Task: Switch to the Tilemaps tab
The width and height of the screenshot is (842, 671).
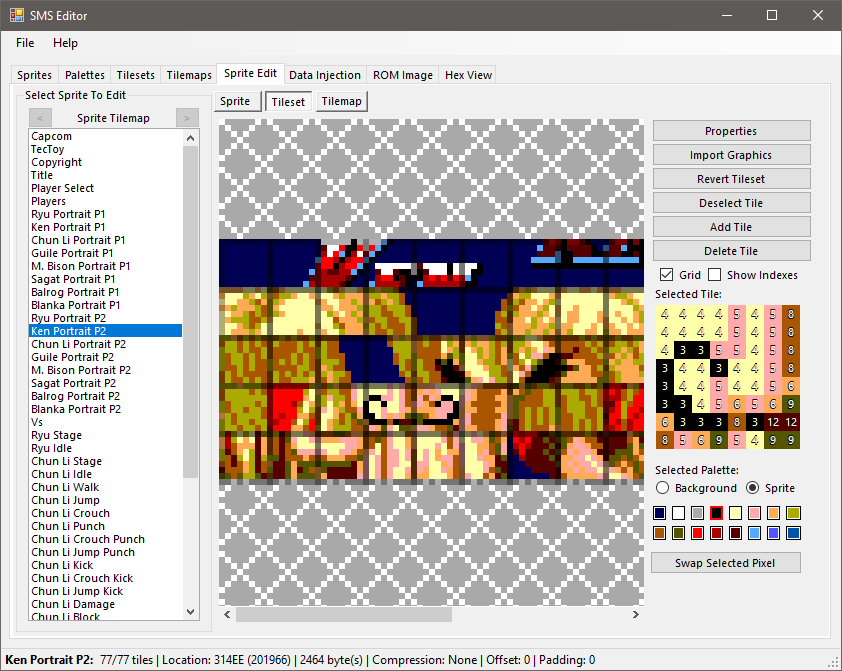Action: 189,75
